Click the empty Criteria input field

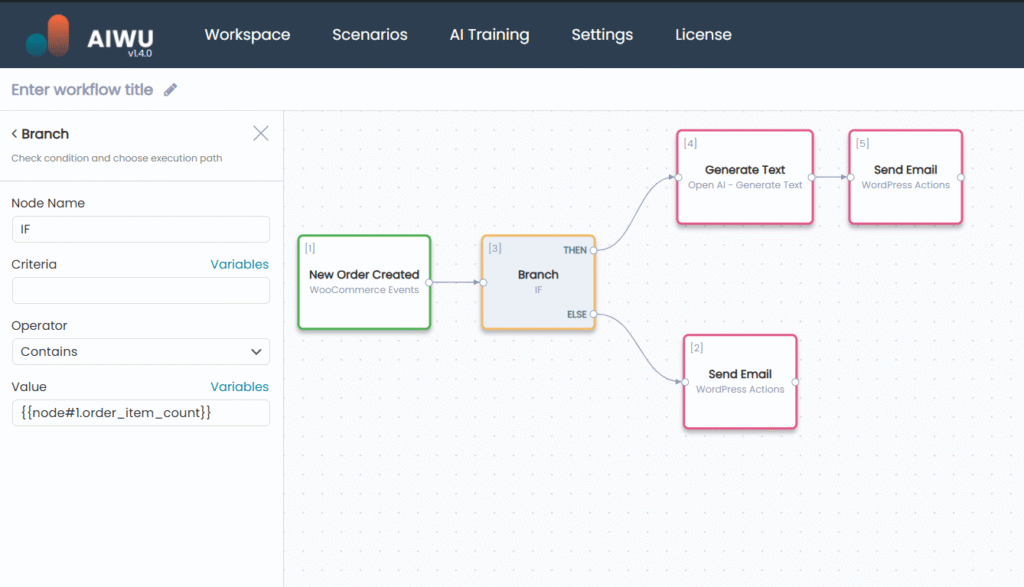140,290
